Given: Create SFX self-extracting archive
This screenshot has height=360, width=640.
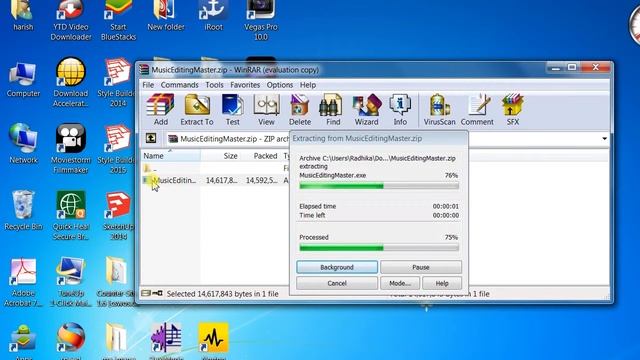Looking at the screenshot, I should pos(513,110).
